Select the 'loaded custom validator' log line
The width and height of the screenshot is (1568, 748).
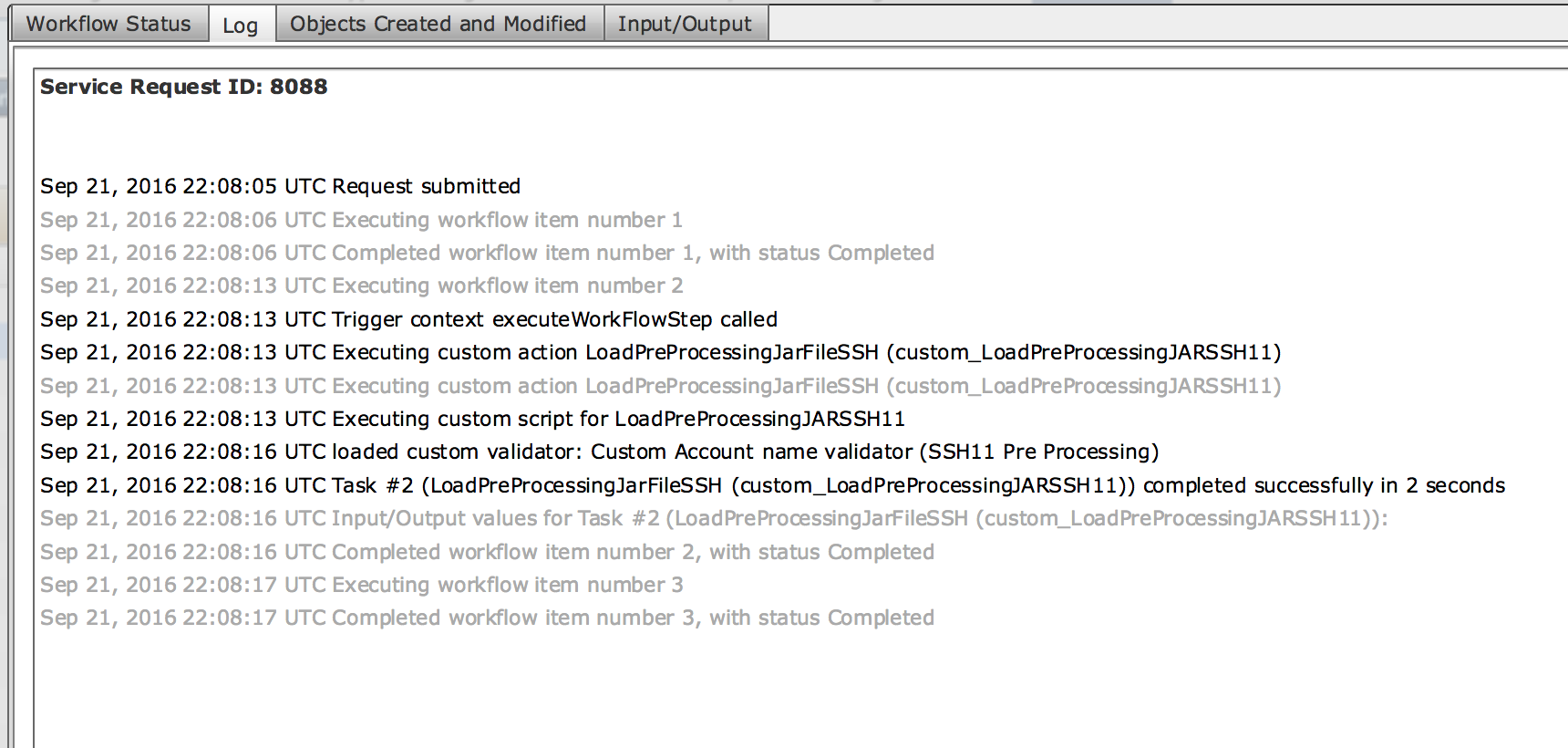599,452
